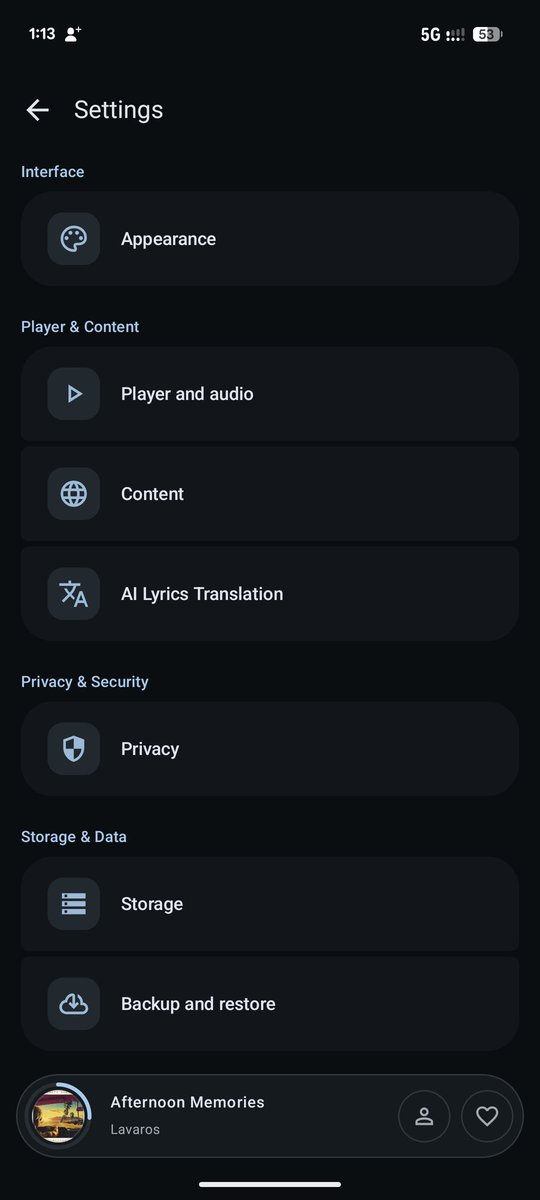Open Player and audio settings
This screenshot has width=540, height=1200.
click(270, 394)
